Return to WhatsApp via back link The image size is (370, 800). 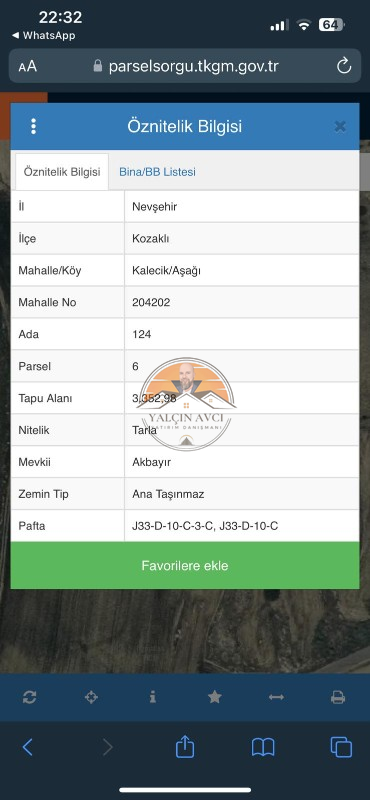coord(43,35)
